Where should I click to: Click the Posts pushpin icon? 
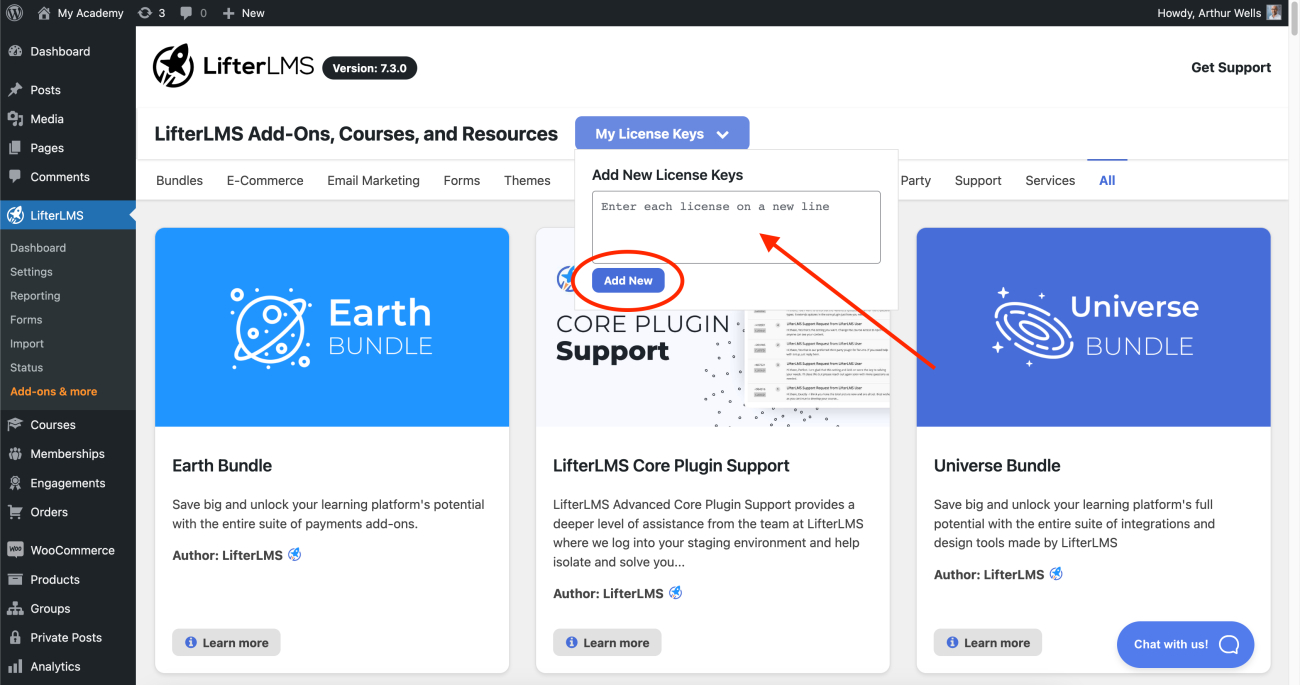pyautogui.click(x=15, y=90)
